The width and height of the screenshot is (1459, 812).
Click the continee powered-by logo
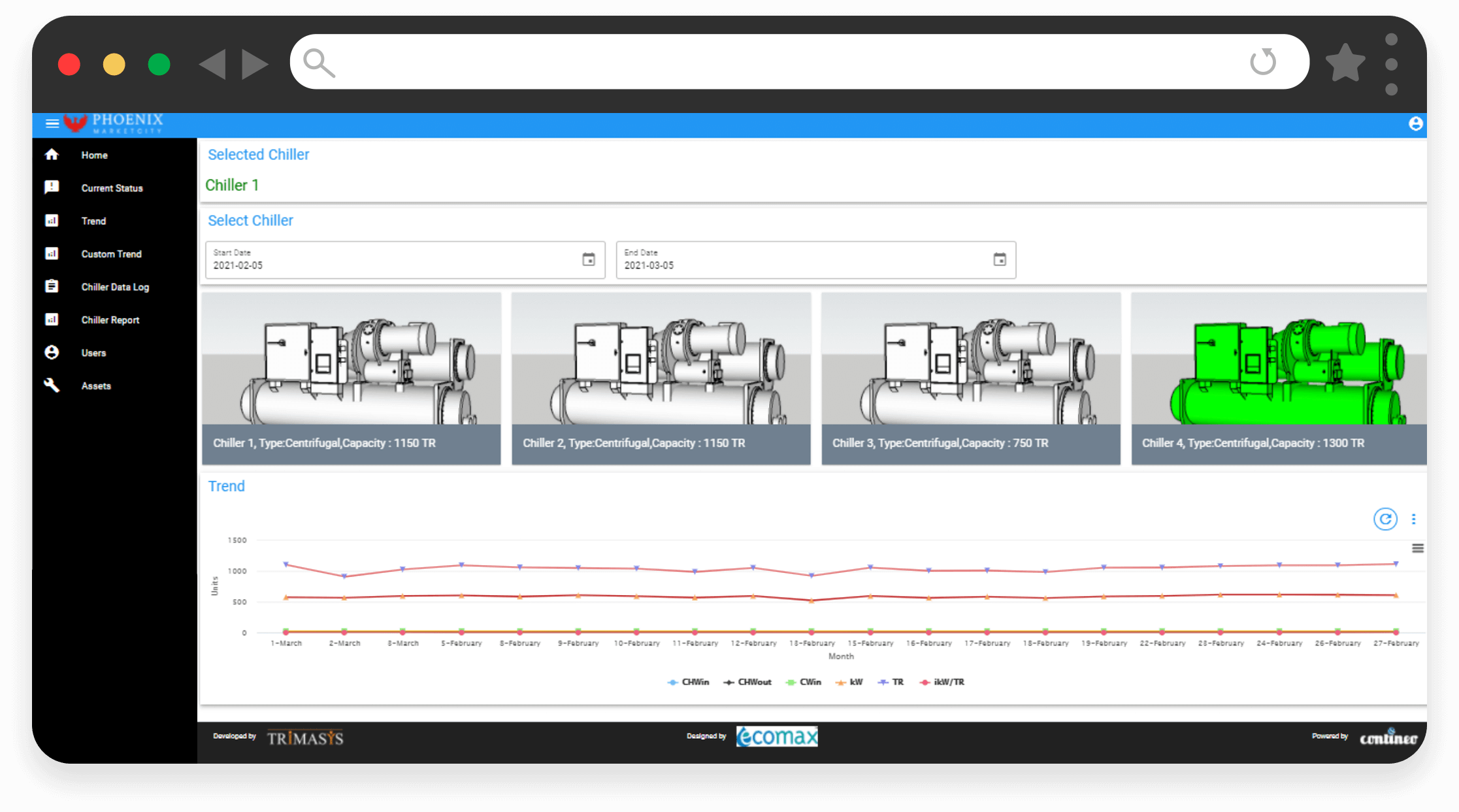coord(1388,738)
